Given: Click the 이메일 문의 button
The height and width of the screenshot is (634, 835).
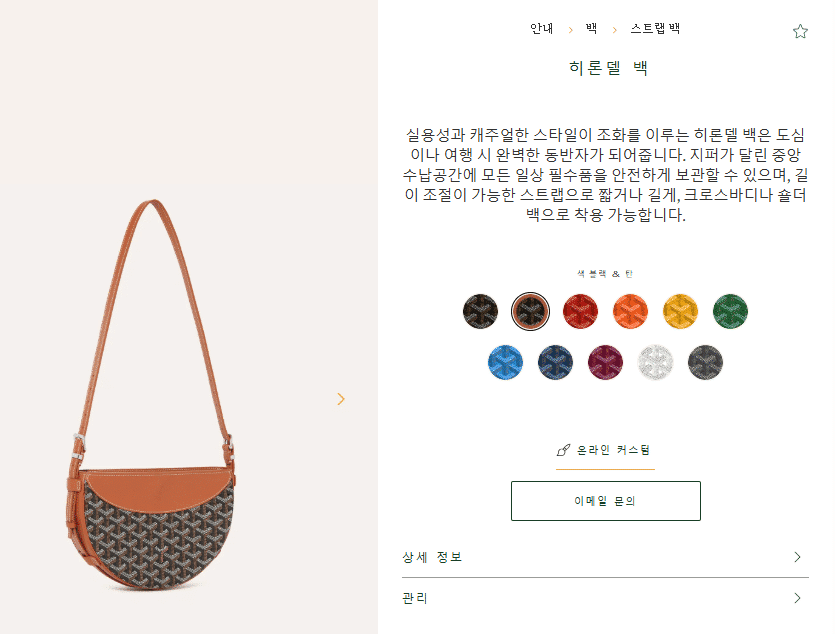Looking at the screenshot, I should click(x=606, y=501).
